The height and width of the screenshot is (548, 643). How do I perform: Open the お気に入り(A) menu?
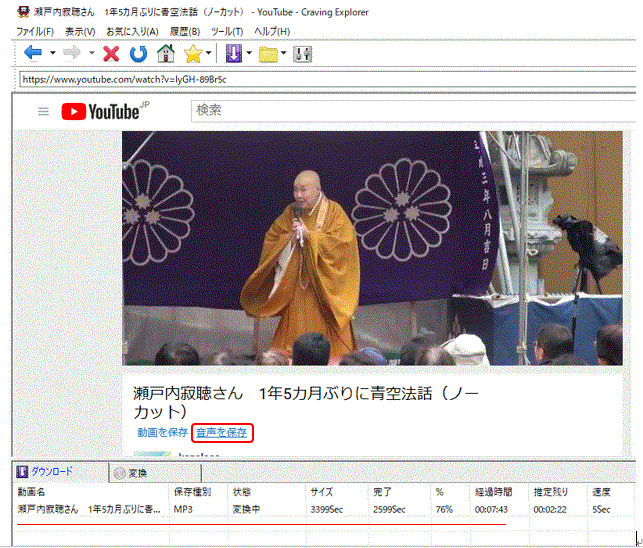[x=132, y=32]
